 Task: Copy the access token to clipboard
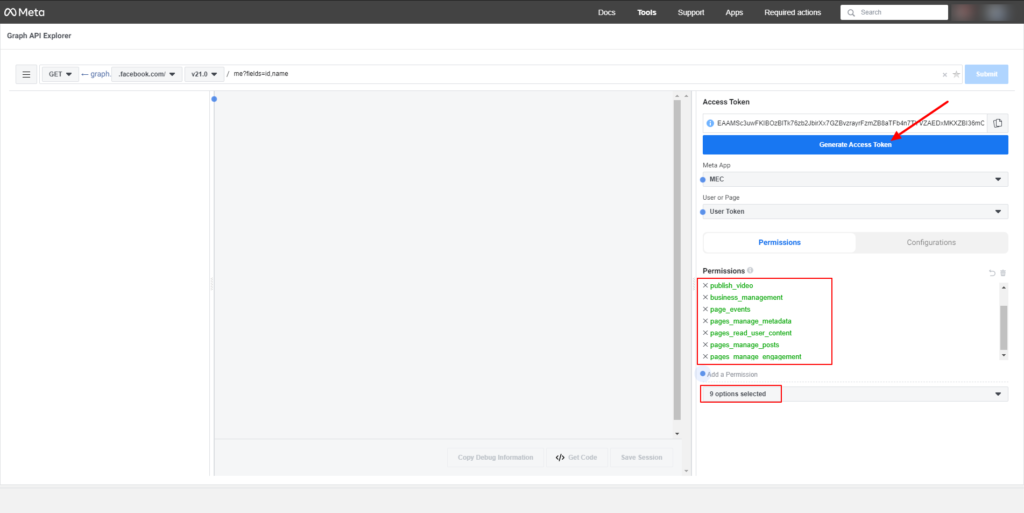click(997, 123)
